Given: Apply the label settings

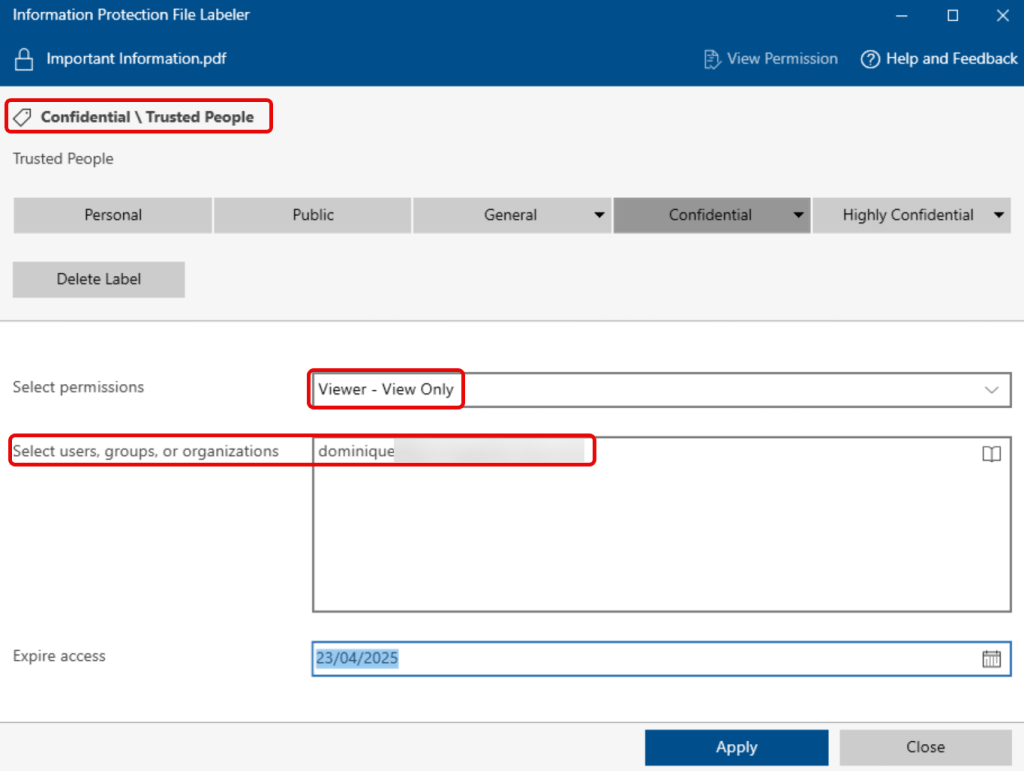Looking at the screenshot, I should 736,747.
